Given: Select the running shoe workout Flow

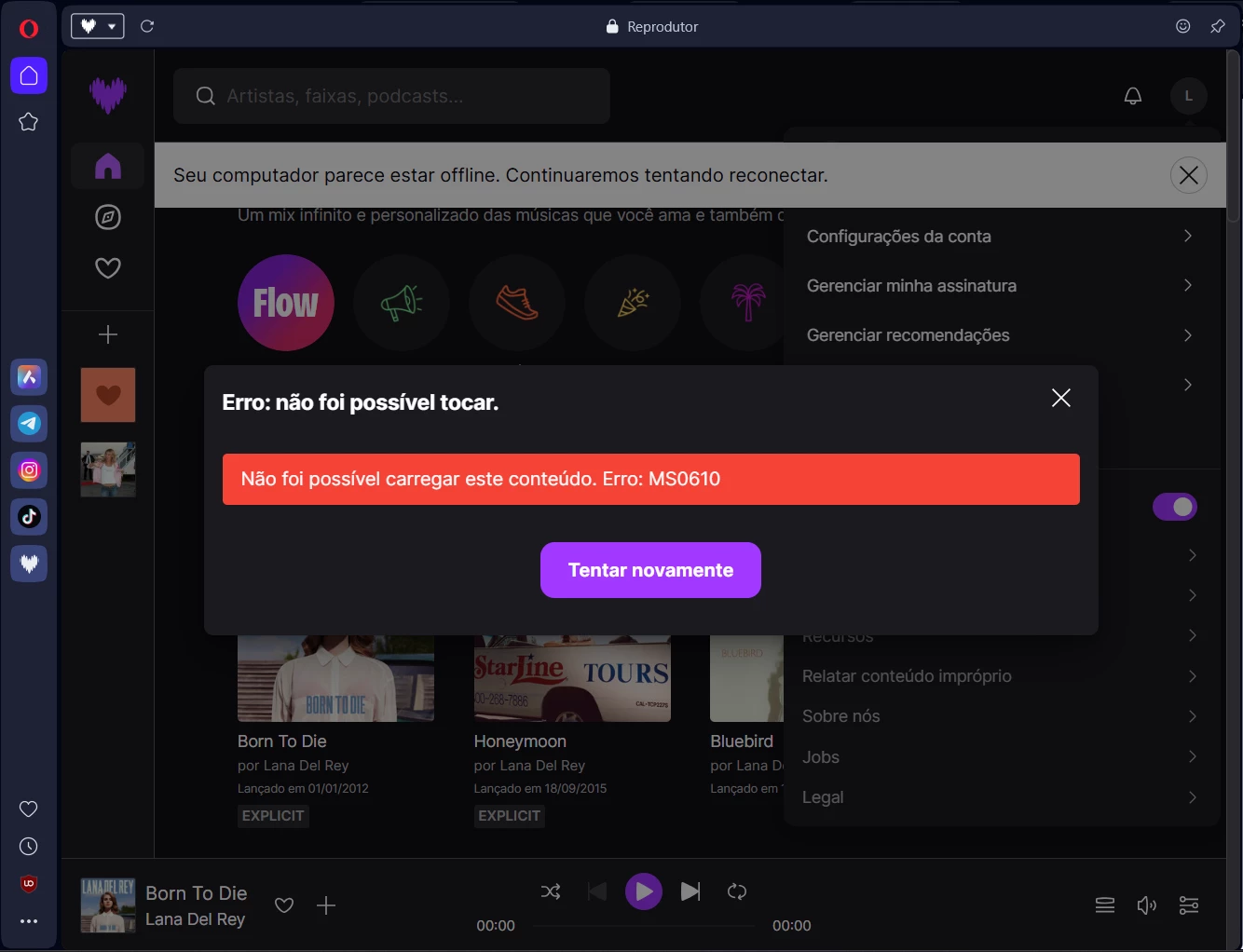Looking at the screenshot, I should tap(517, 303).
